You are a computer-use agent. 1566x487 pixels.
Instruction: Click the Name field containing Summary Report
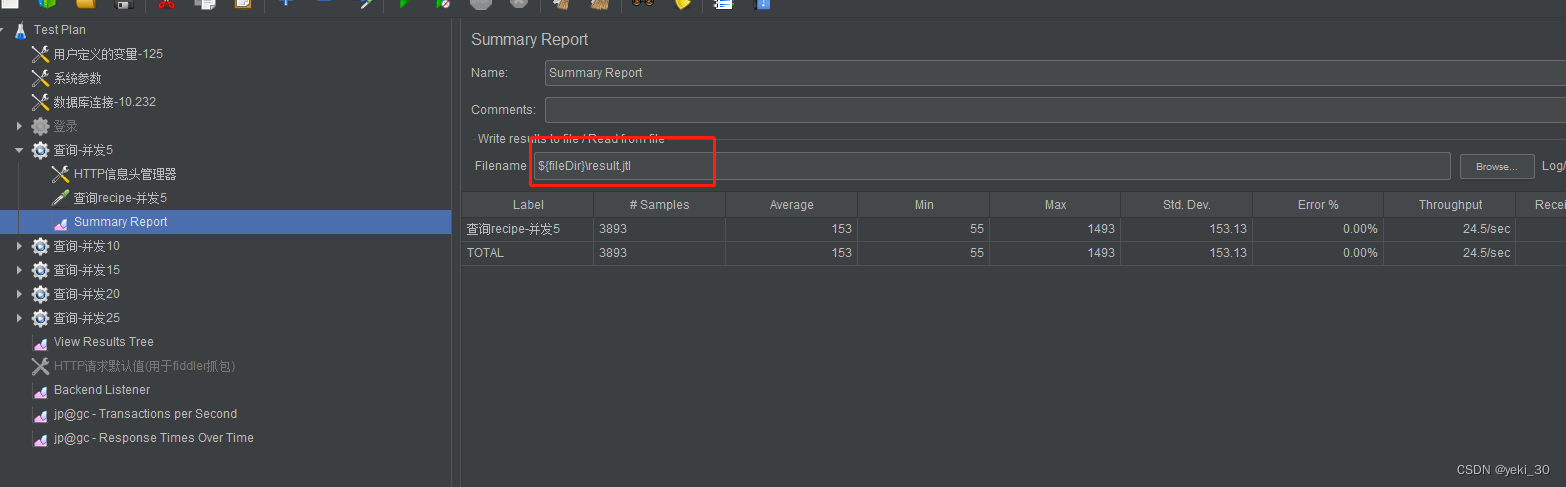1055,73
